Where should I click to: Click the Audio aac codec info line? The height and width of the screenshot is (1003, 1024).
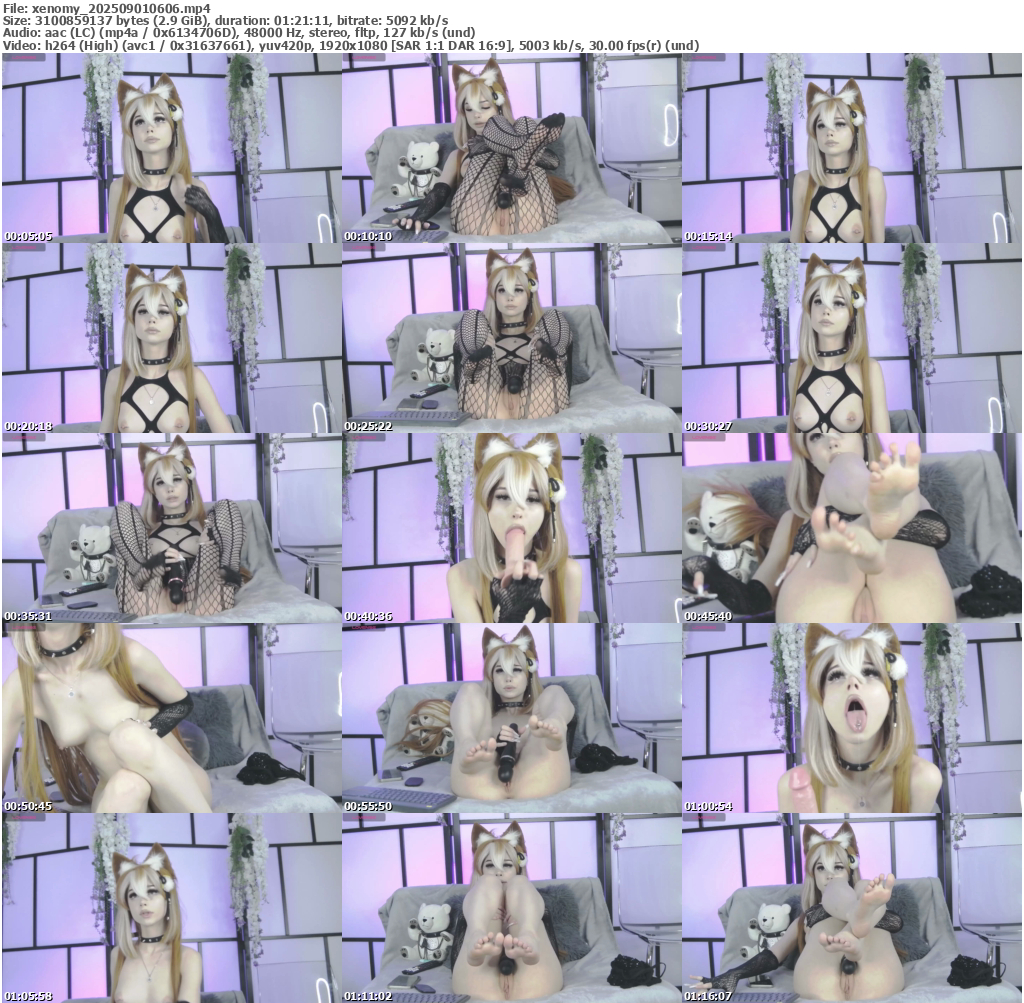[239, 33]
